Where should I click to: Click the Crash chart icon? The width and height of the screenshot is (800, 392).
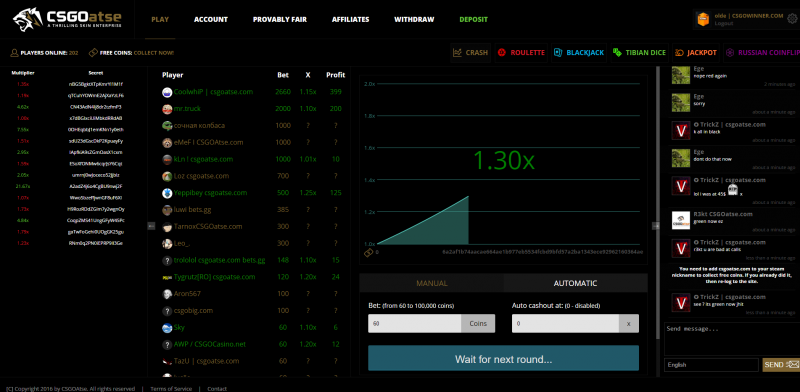pos(457,53)
